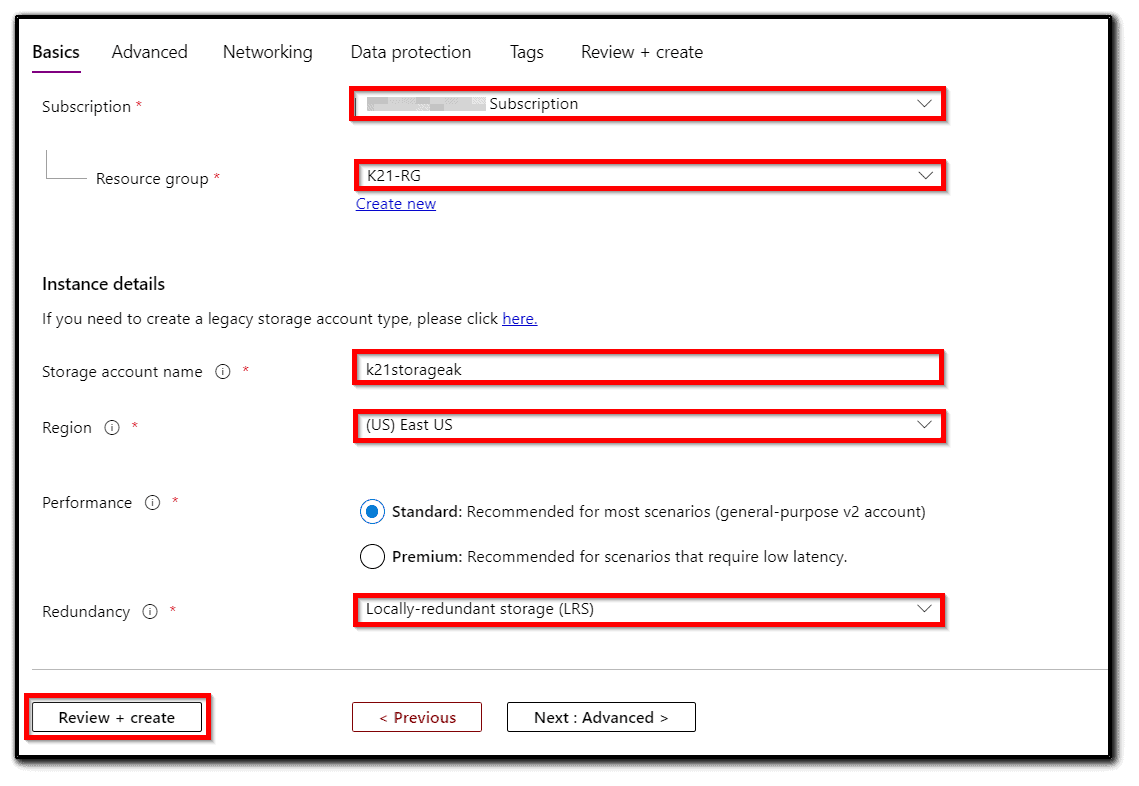
Task: Switch to the Advanced tab
Action: pyautogui.click(x=149, y=52)
